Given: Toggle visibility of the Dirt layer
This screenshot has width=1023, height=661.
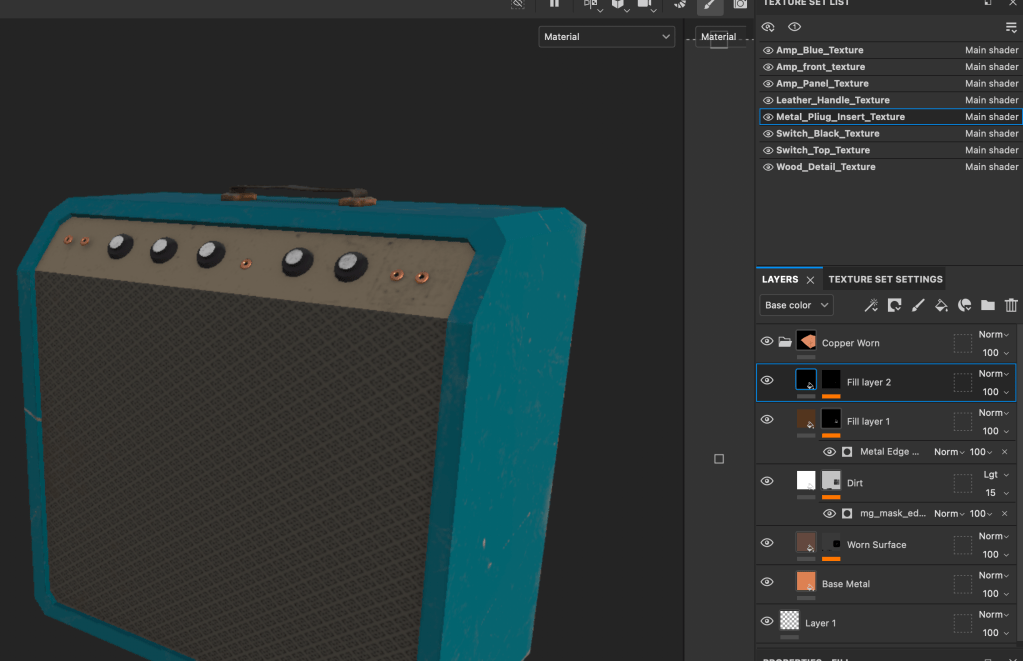Looking at the screenshot, I should [767, 481].
